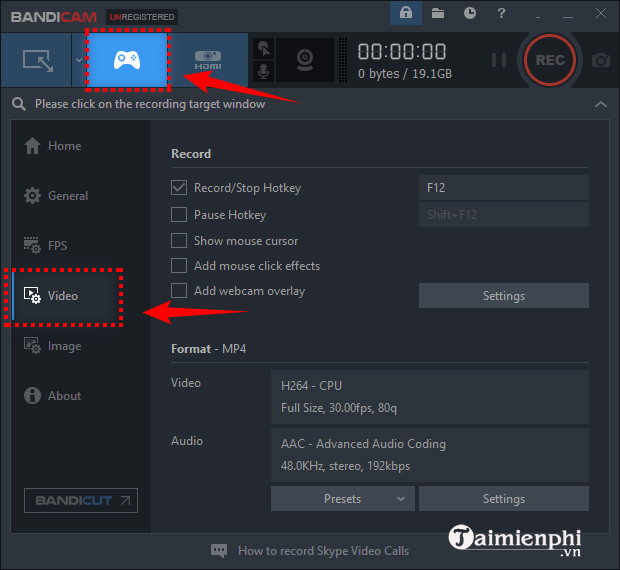Screen dimensions: 620x570
Task: Open the Image settings tab
Action: pyautogui.click(x=81, y=346)
